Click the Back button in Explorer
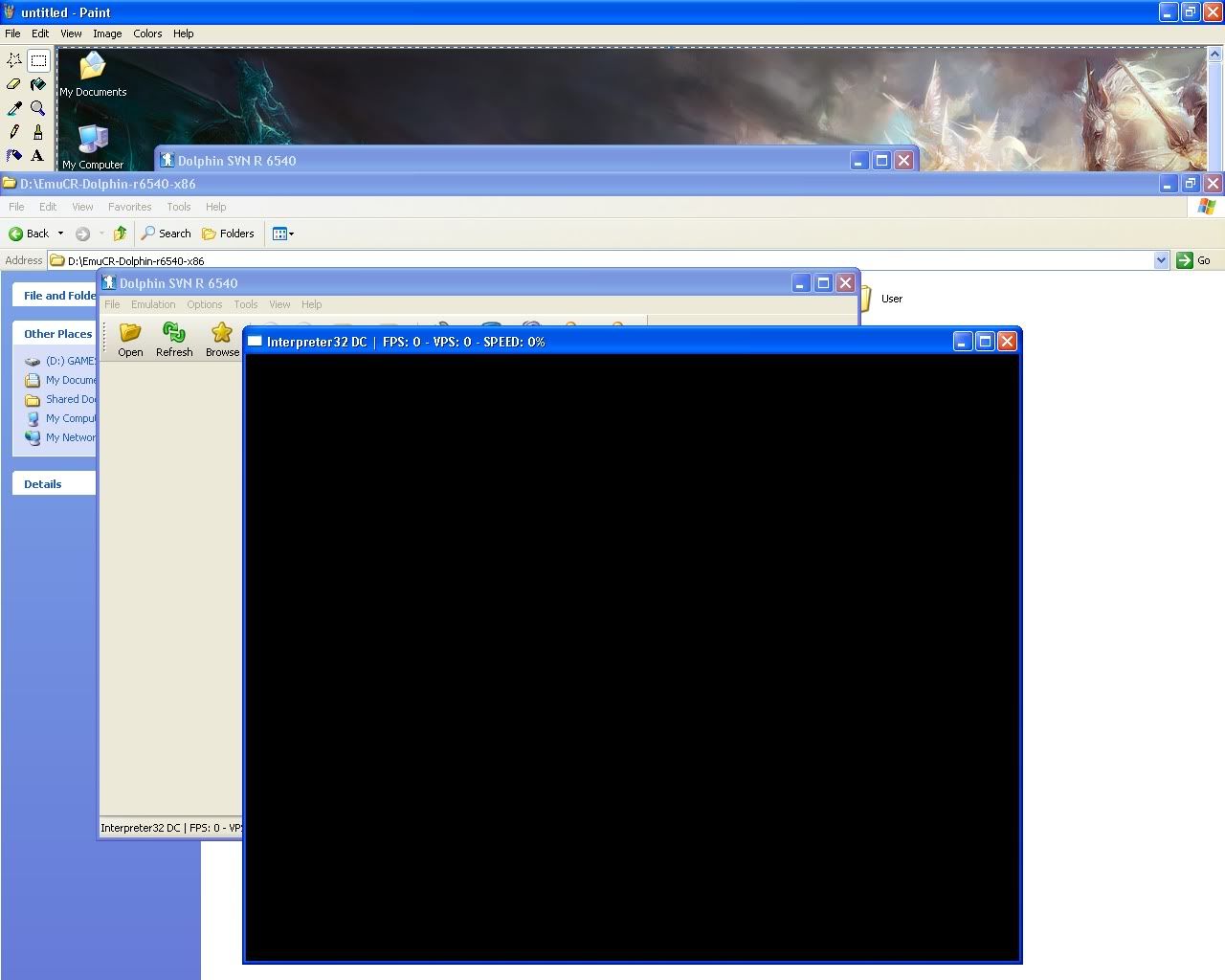The image size is (1225, 980). pos(29,234)
